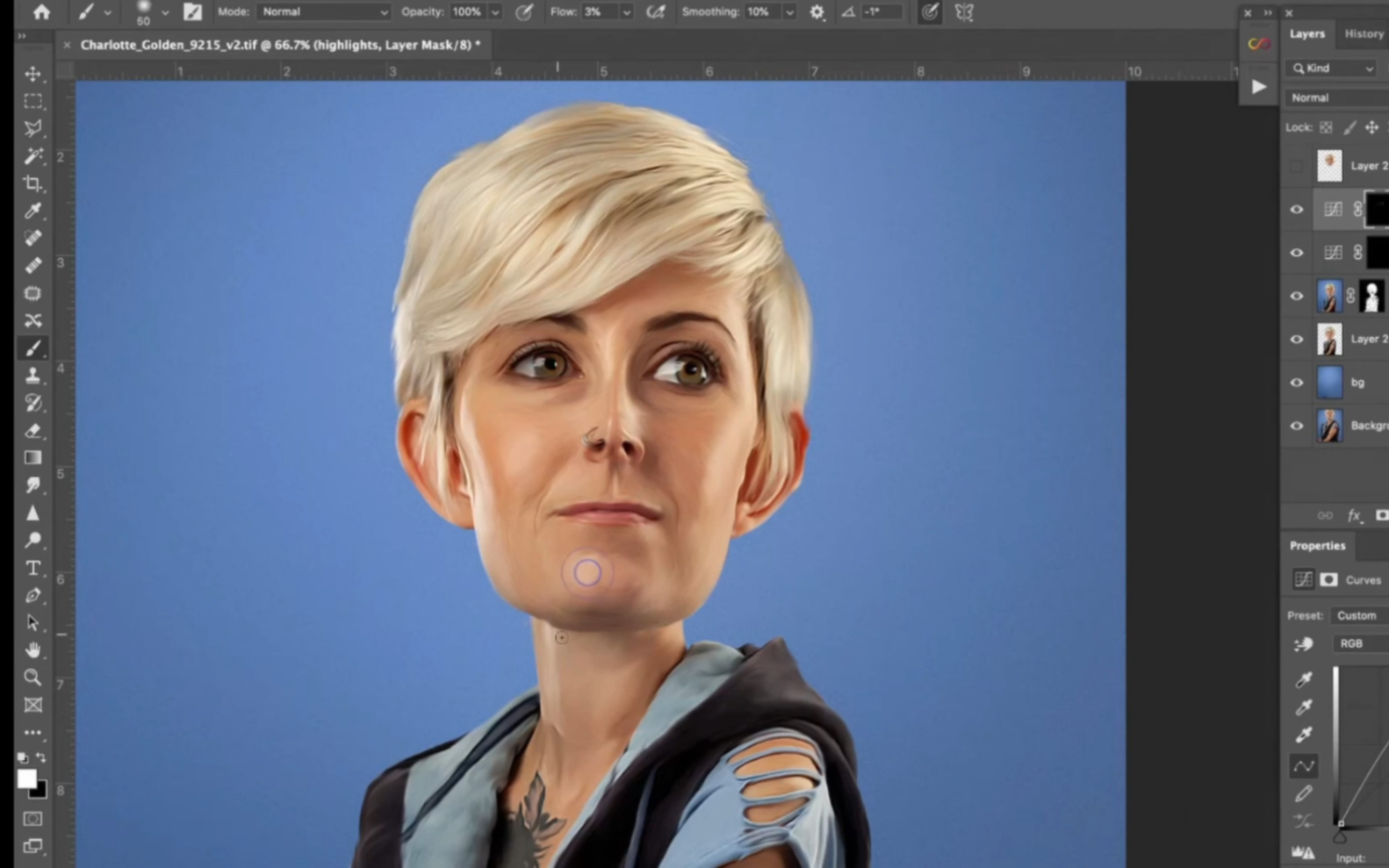Hide the masked portrait layer
This screenshot has width=1389, height=868.
(1297, 297)
